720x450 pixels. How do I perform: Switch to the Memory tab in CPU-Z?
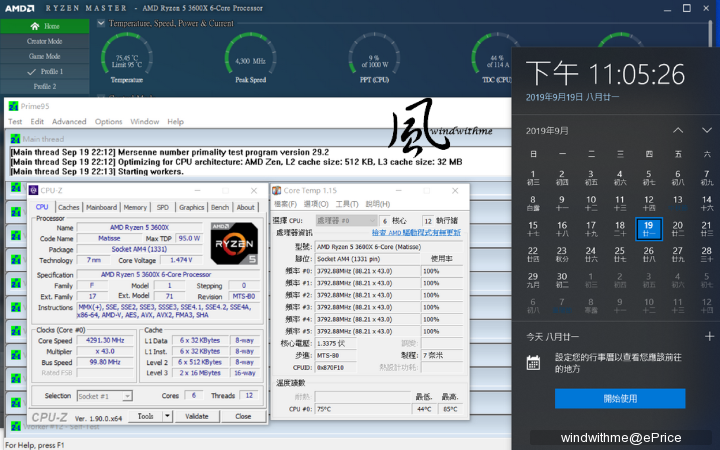135,208
